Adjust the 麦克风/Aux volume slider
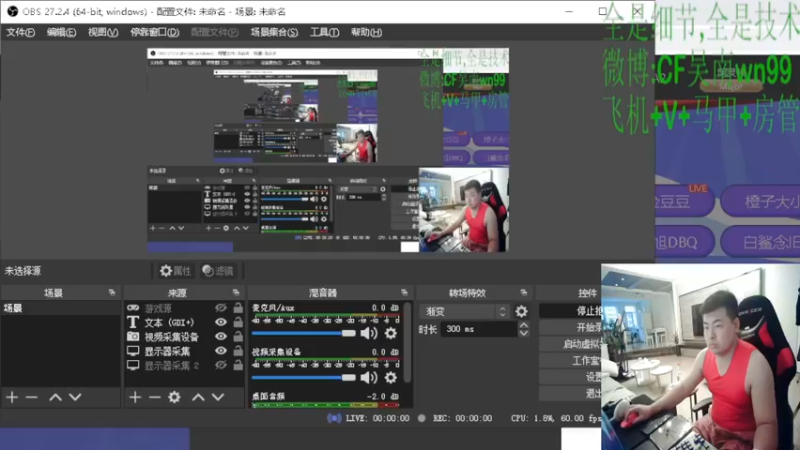The width and height of the screenshot is (800, 450). 304,333
